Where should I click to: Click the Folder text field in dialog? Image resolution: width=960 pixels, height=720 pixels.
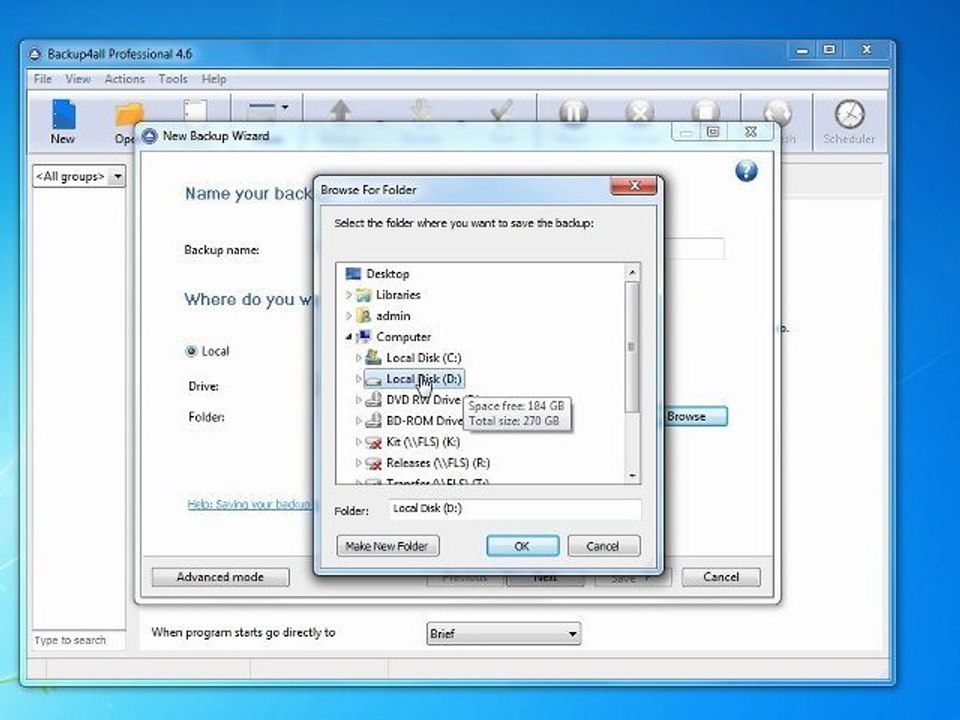point(515,509)
